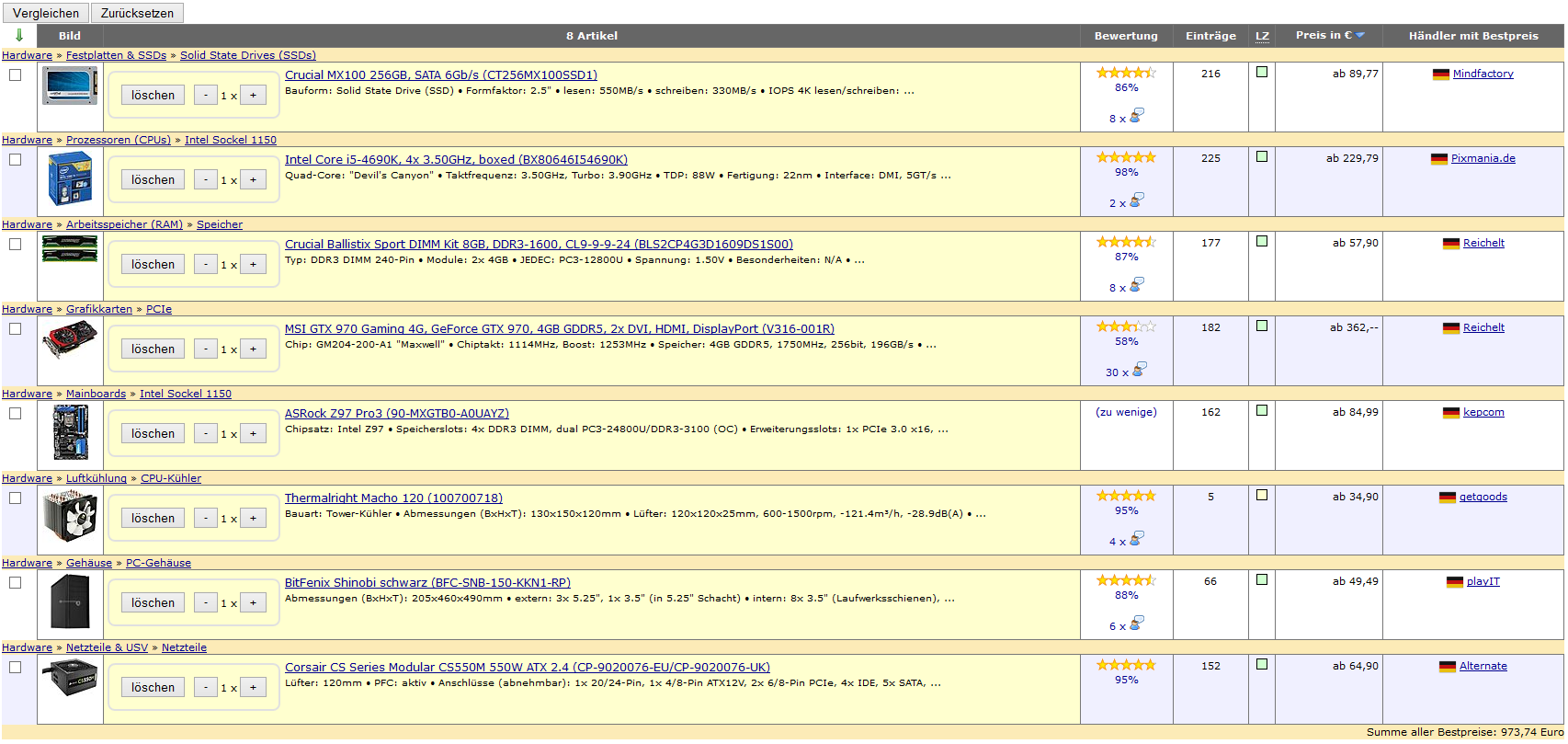Open reviews icon for Intel Core i5-4690K
1568x744 pixels.
point(1137,200)
